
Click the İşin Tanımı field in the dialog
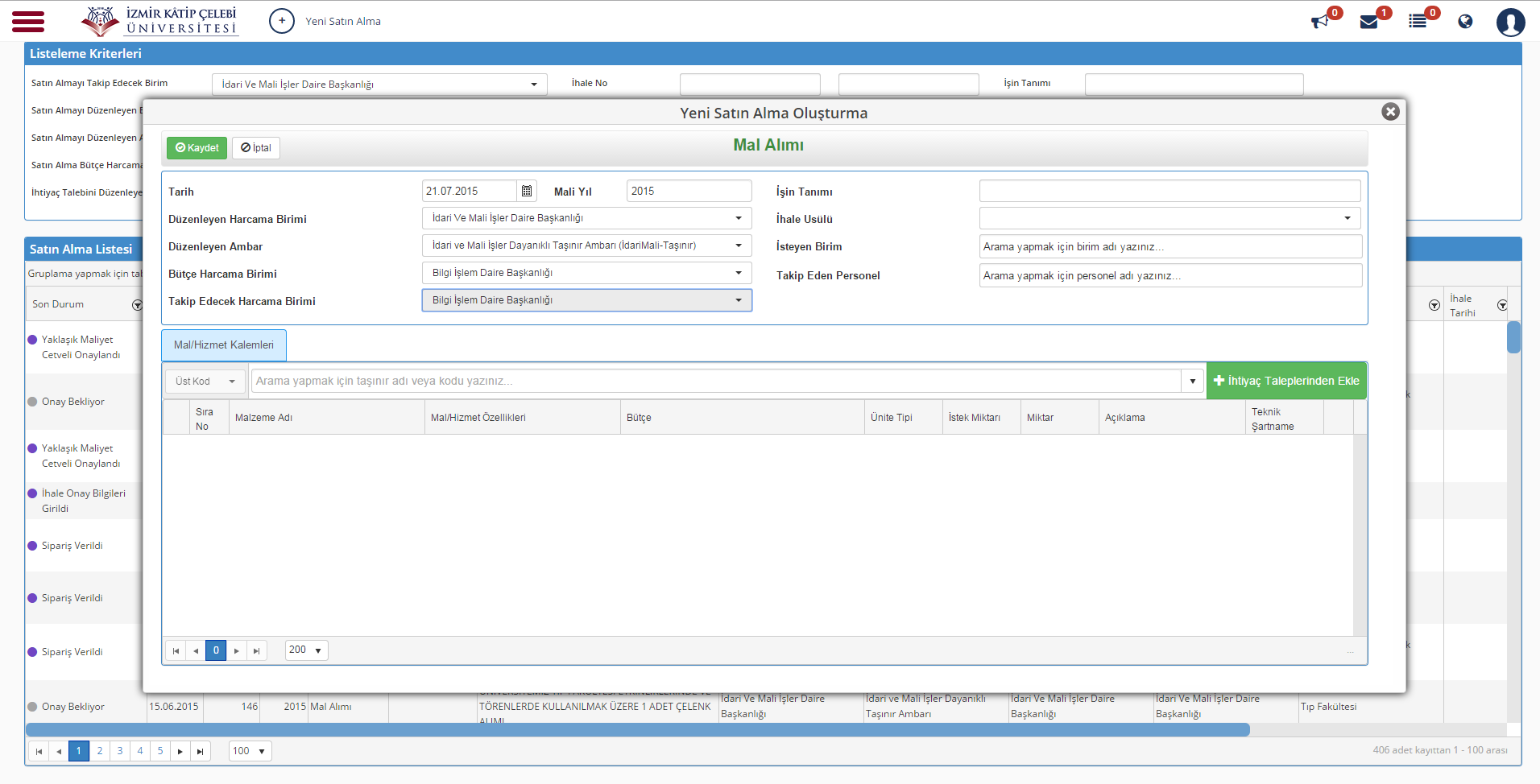click(x=1169, y=191)
